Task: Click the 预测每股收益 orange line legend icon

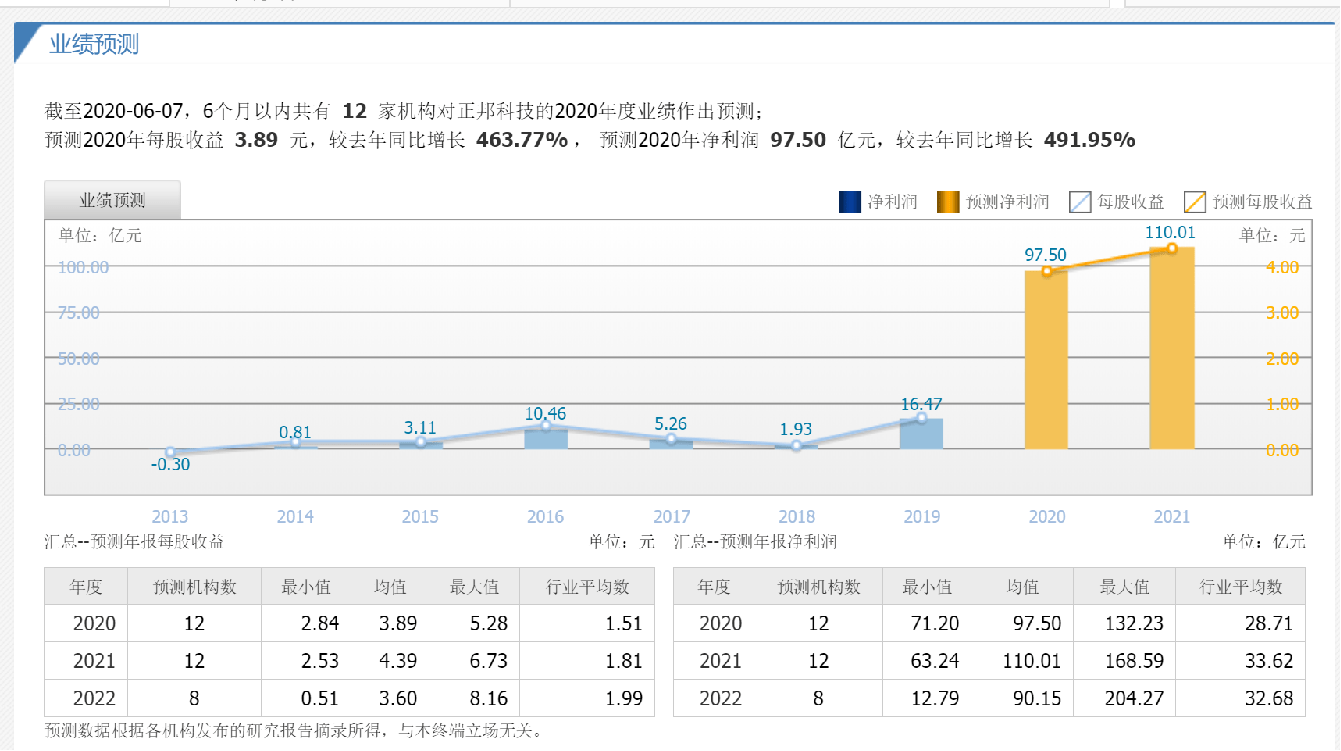Action: [x=1194, y=202]
